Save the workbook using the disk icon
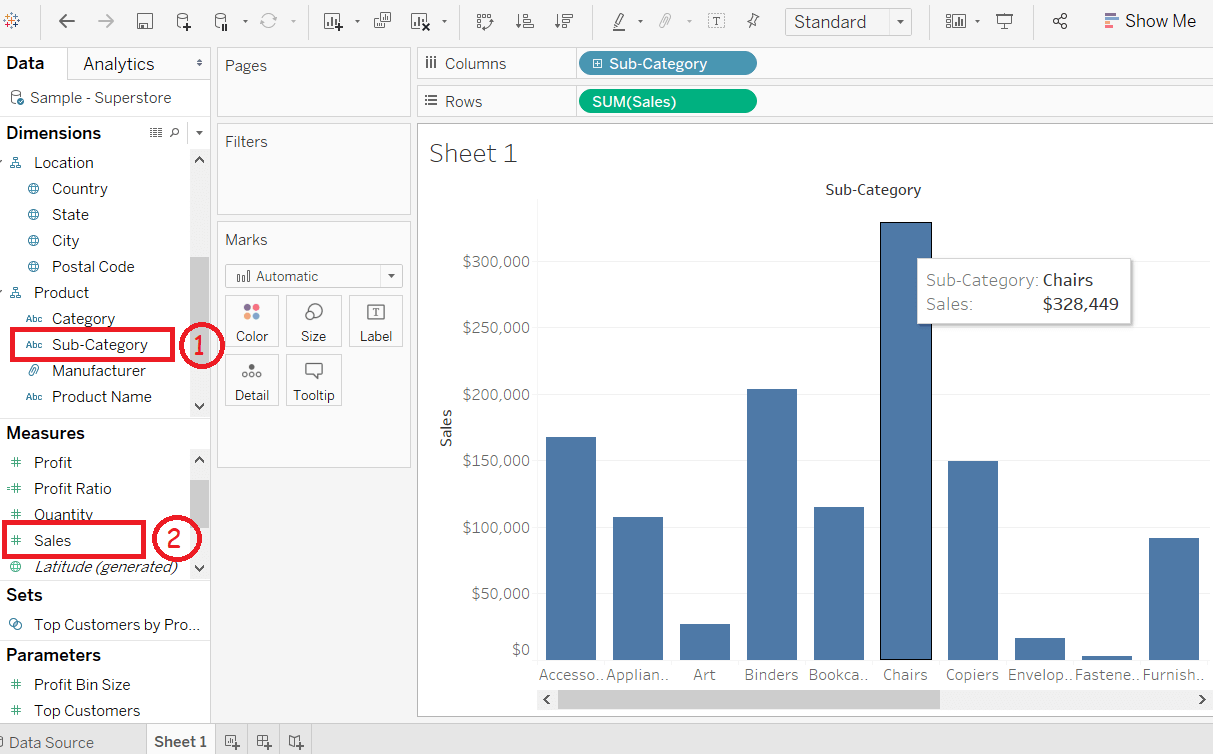This screenshot has width=1213, height=754. pos(145,21)
